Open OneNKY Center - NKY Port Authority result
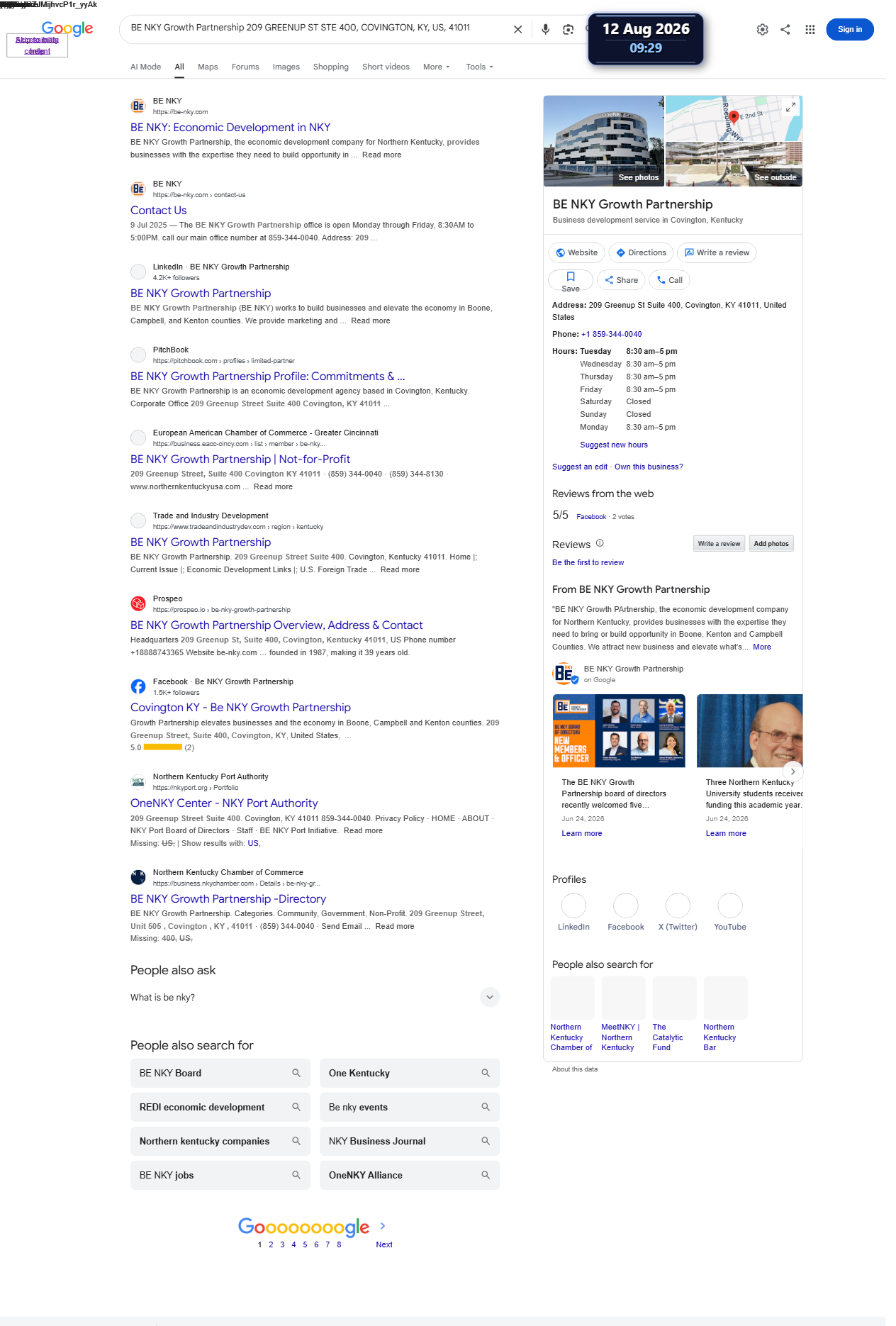Screen dimensions: 896x1326 click(x=224, y=803)
